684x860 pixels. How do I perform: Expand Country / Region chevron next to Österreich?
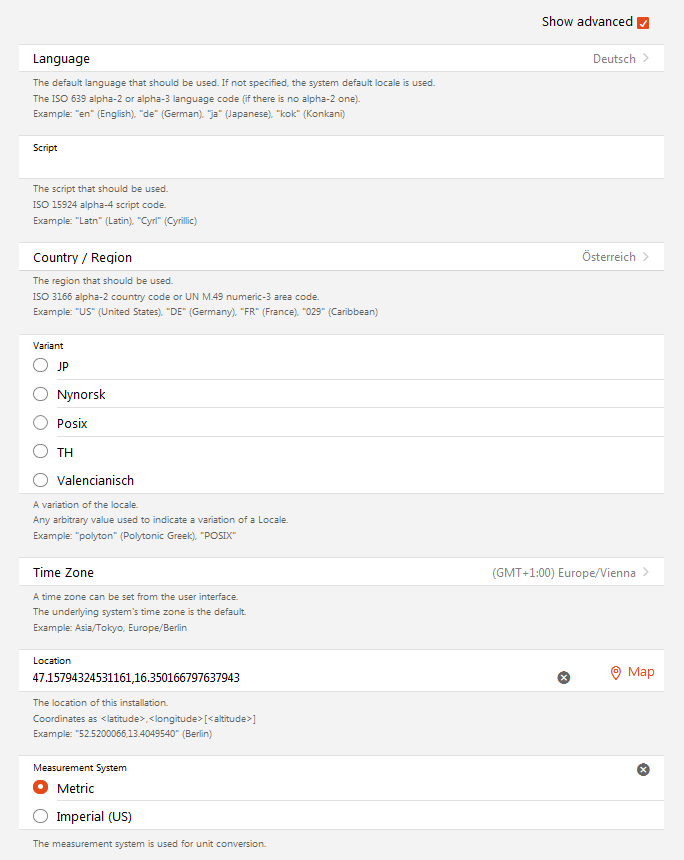coord(646,257)
